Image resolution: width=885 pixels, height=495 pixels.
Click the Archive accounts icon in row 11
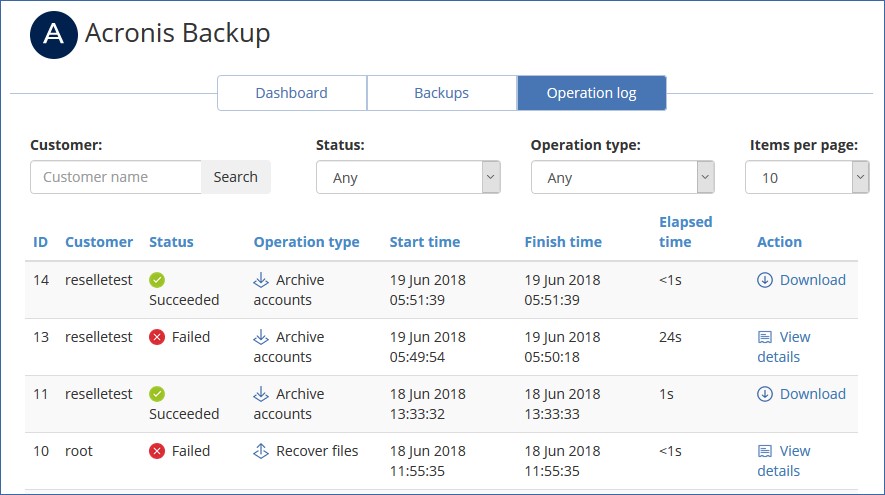click(261, 394)
